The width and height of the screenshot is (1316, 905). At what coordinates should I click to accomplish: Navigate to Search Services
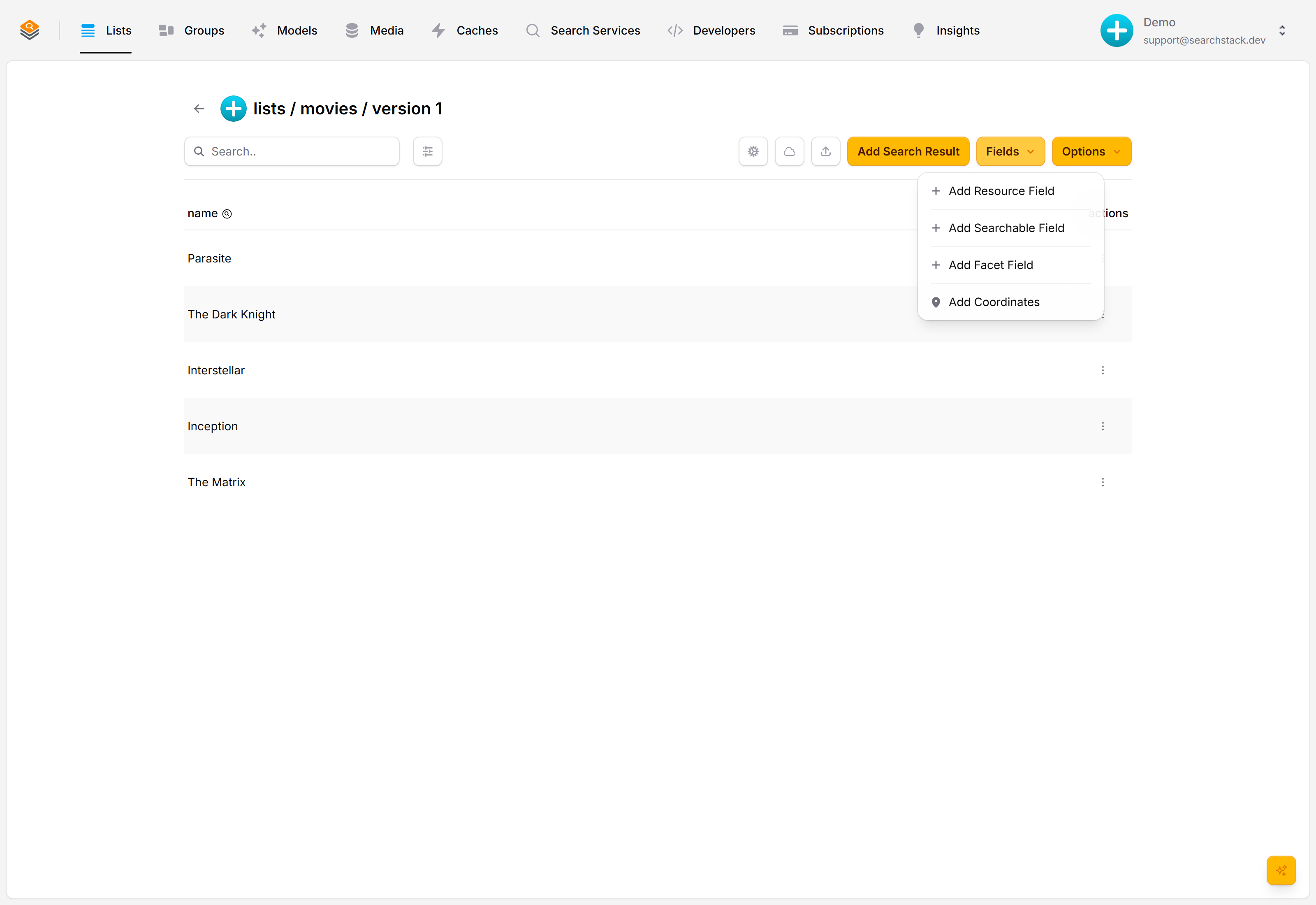pyautogui.click(x=583, y=30)
